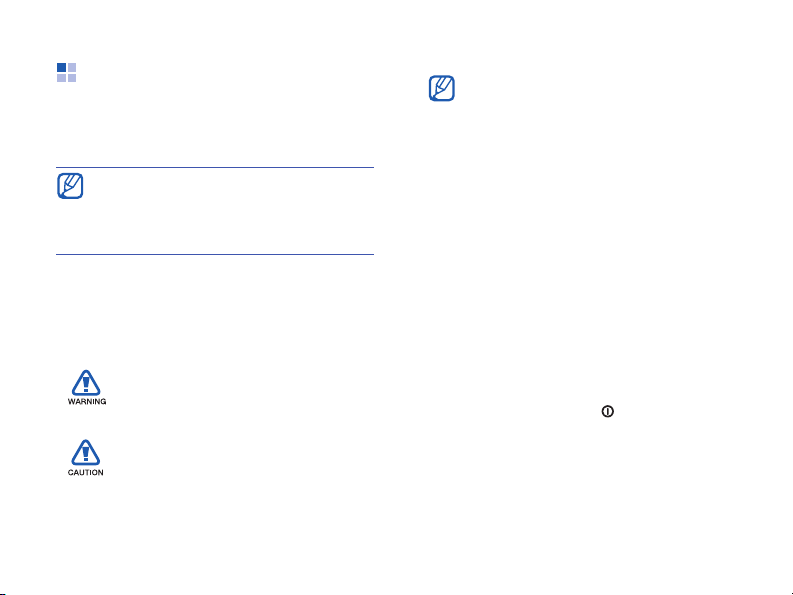Click the exclamation mark inside the WARNING triangle

pyautogui.click(x=86, y=384)
